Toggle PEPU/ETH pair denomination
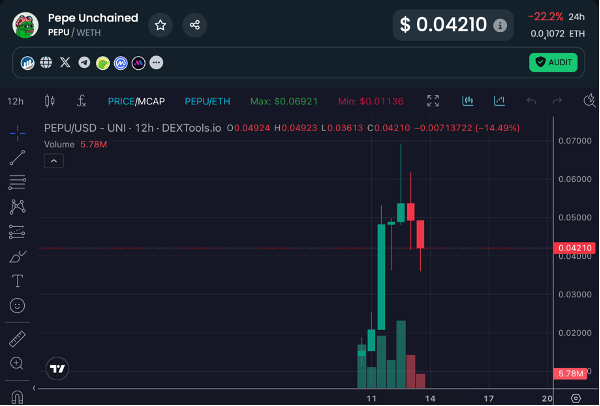The height and width of the screenshot is (406, 600). 207,101
